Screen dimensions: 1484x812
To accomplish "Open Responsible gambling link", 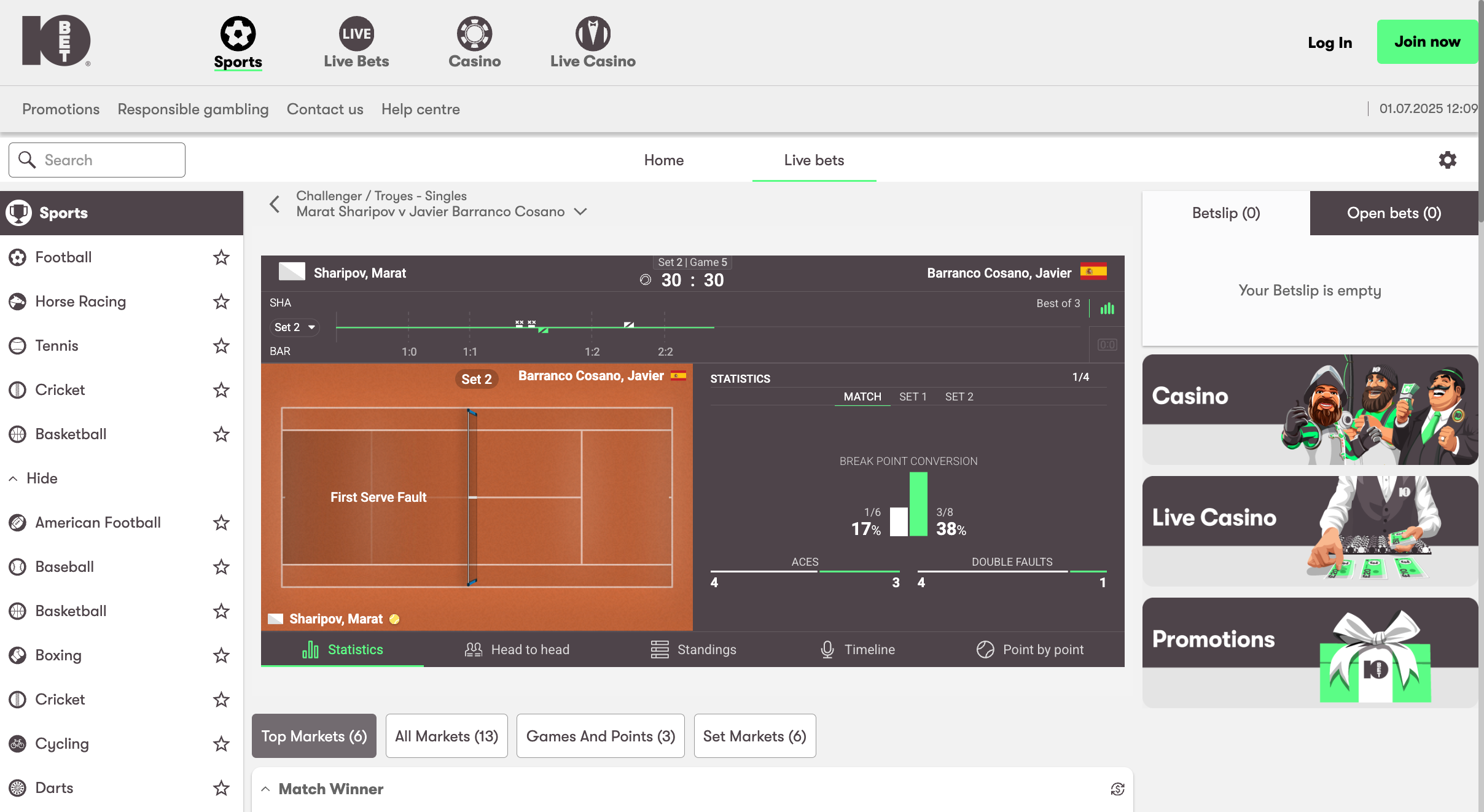I will click(x=193, y=109).
